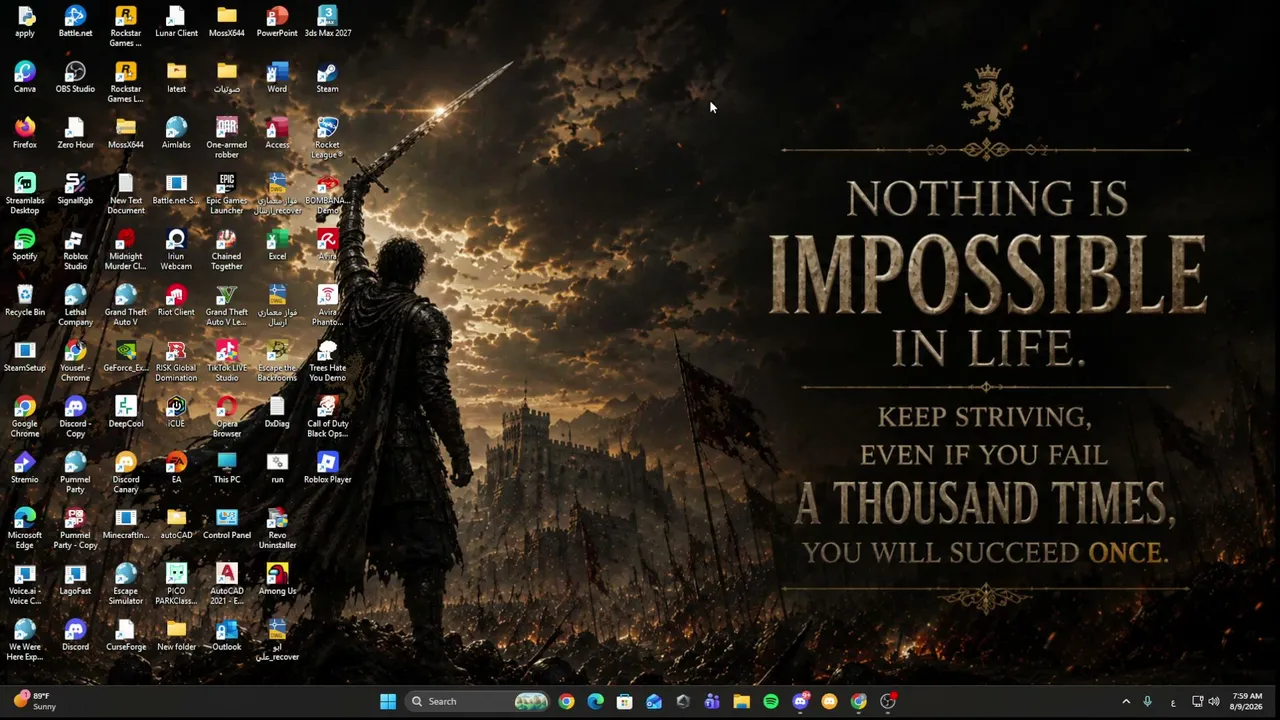Select the 'New folder' desktop folder
1280x720 pixels.
tap(176, 637)
